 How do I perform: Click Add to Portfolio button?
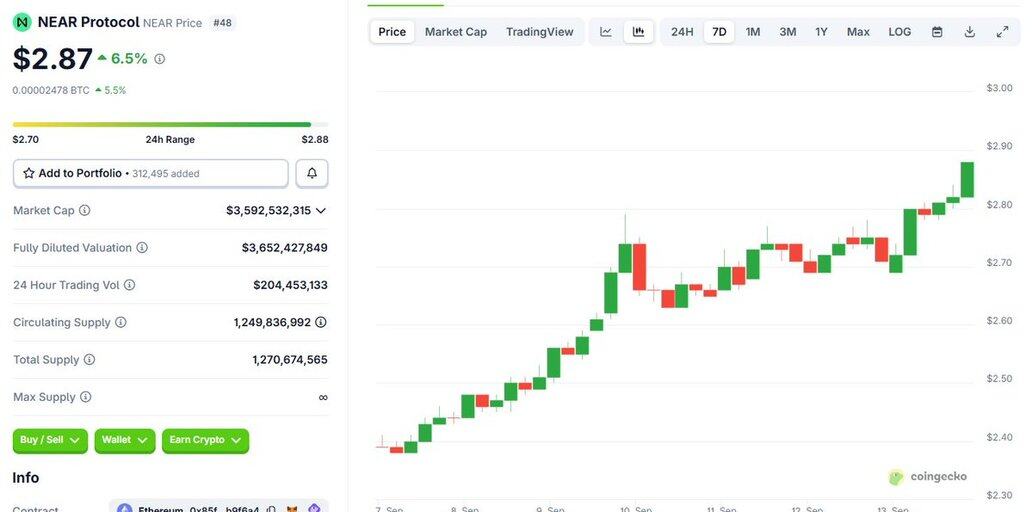click(x=150, y=173)
